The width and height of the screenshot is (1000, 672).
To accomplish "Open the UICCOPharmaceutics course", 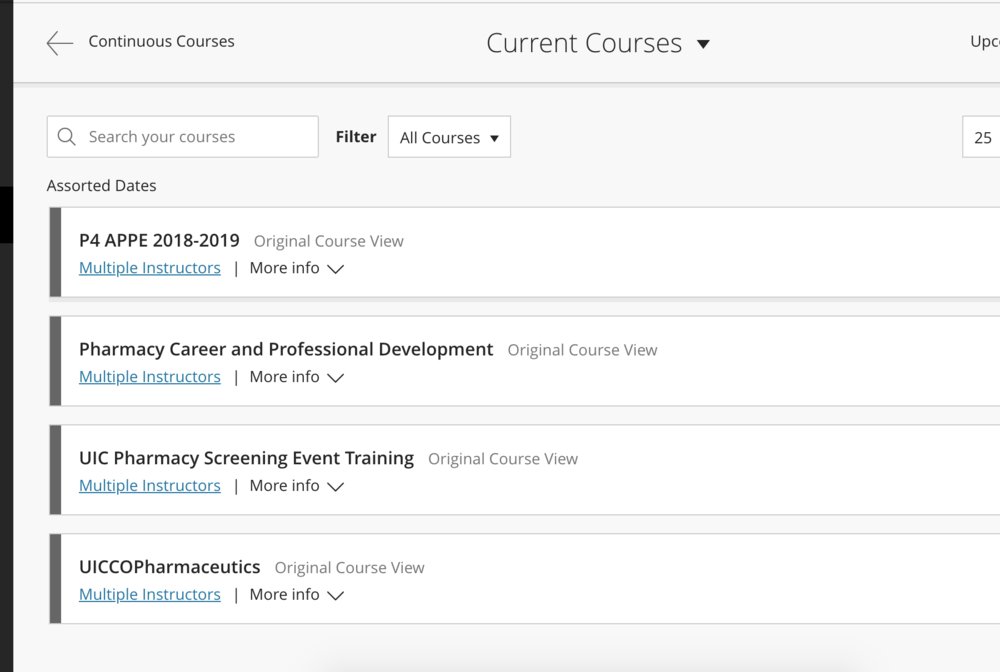I will click(169, 567).
